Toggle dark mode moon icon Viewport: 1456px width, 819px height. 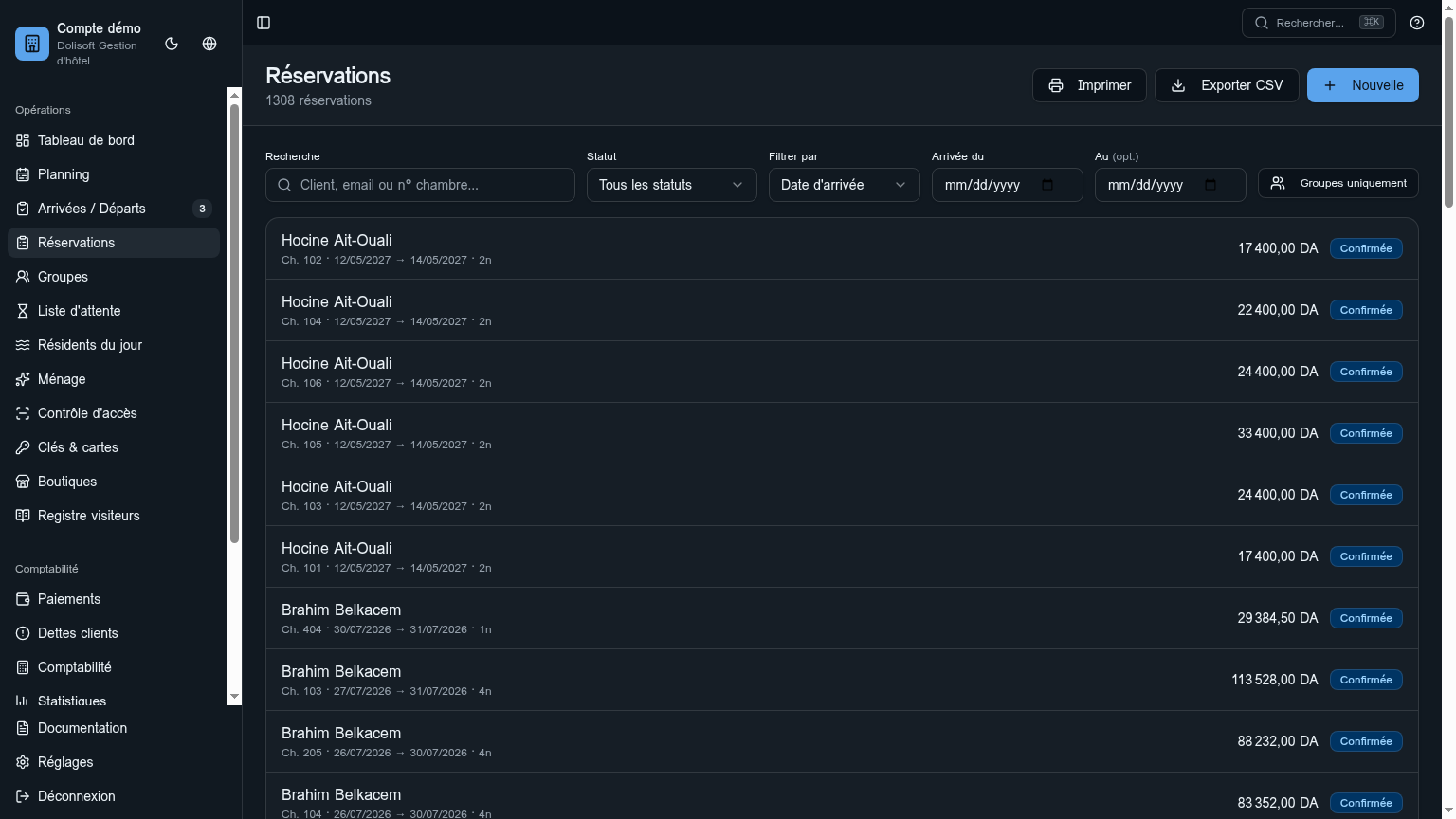click(172, 44)
